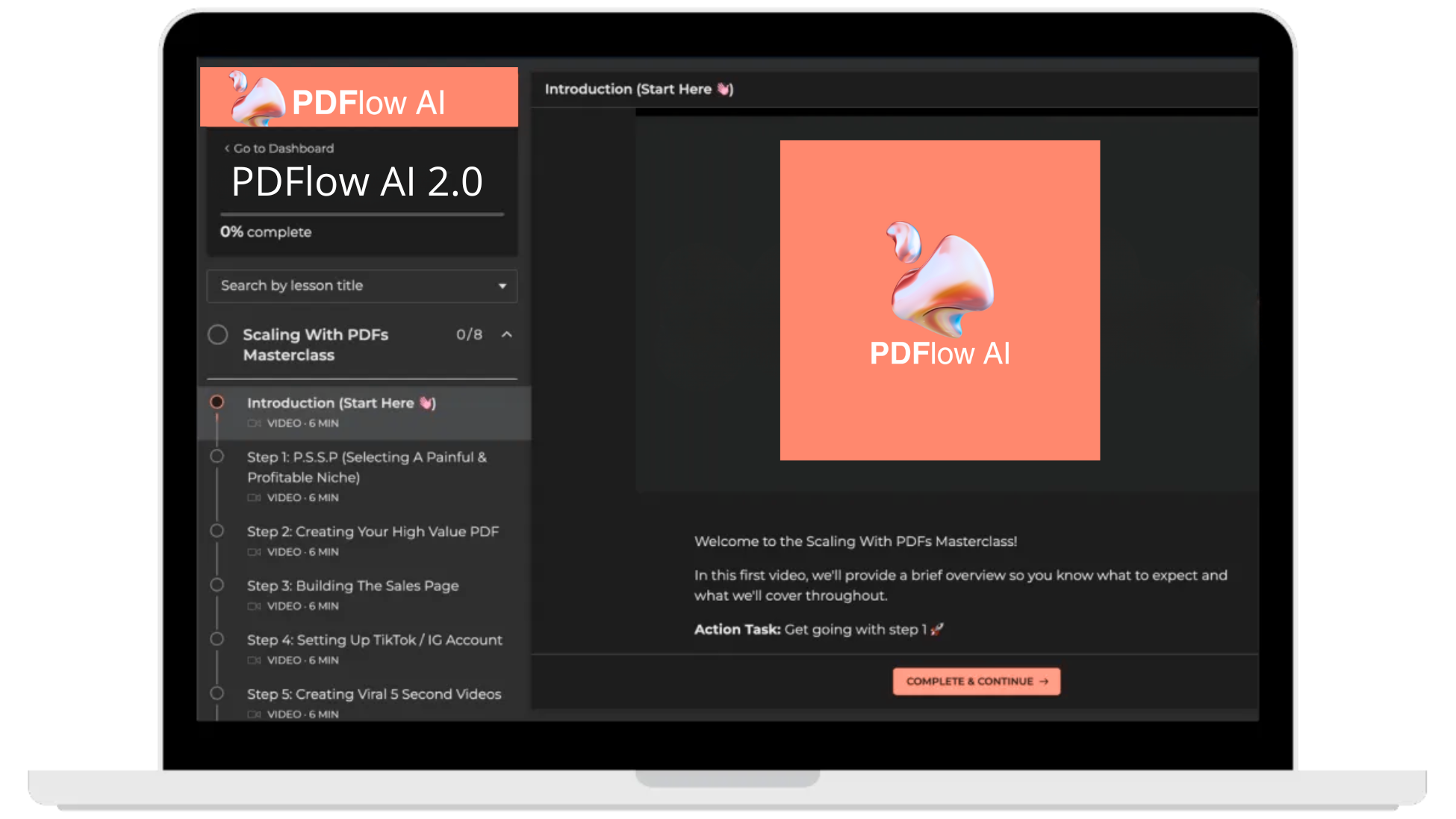Click the video icon under Step 4 lesson
The height and width of the screenshot is (819, 1456).
tap(254, 661)
